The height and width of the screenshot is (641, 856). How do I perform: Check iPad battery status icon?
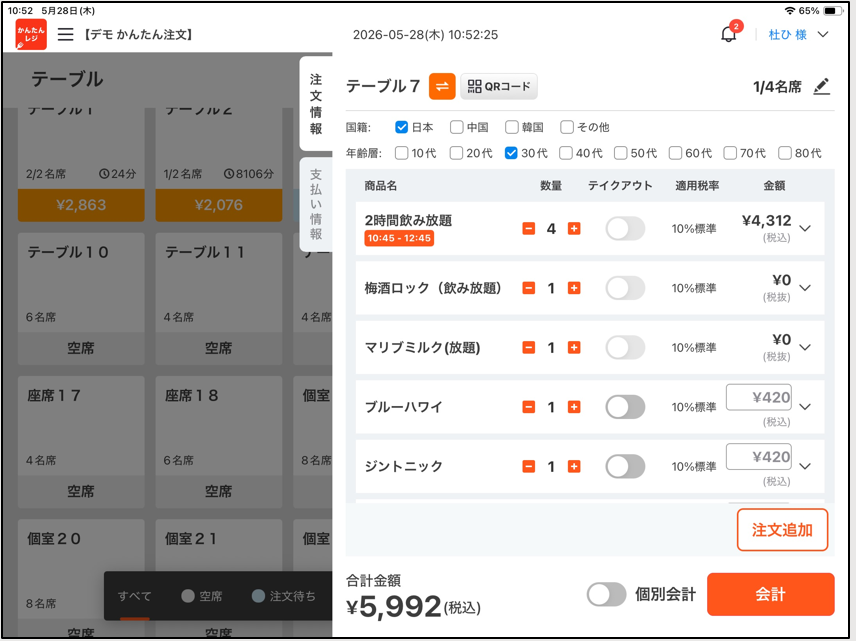click(x=832, y=10)
